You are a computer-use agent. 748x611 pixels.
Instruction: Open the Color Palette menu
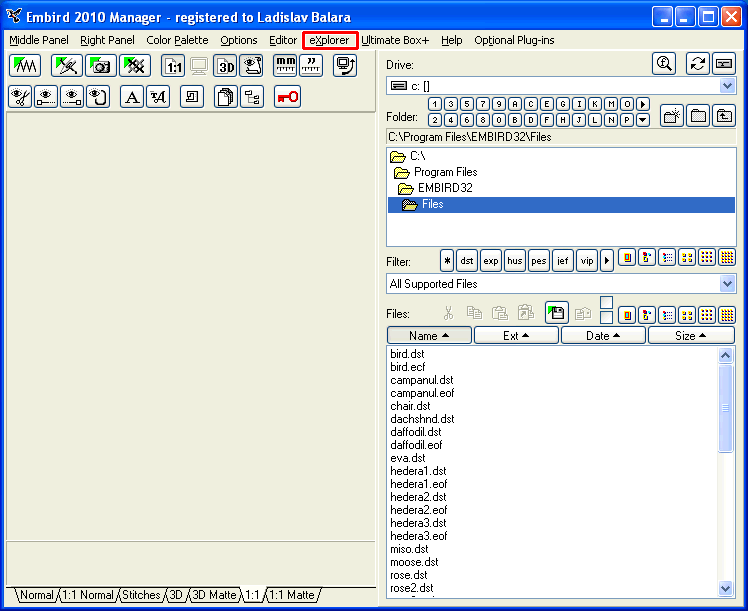[x=177, y=41]
